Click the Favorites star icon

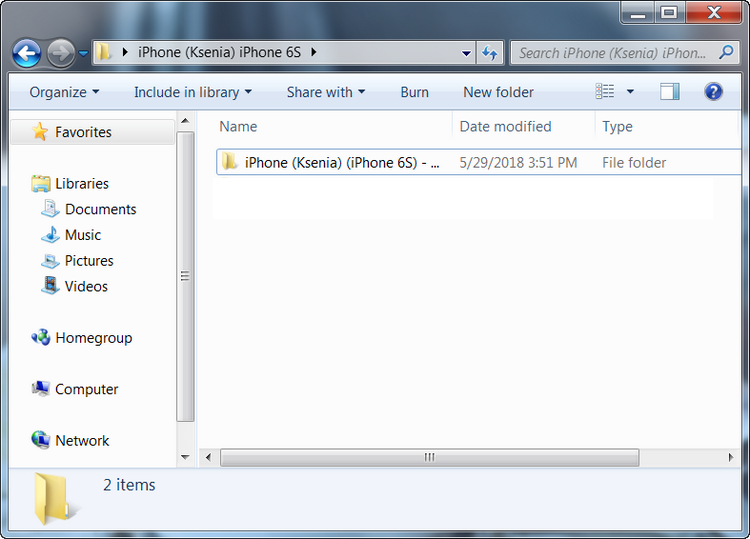pos(41,132)
